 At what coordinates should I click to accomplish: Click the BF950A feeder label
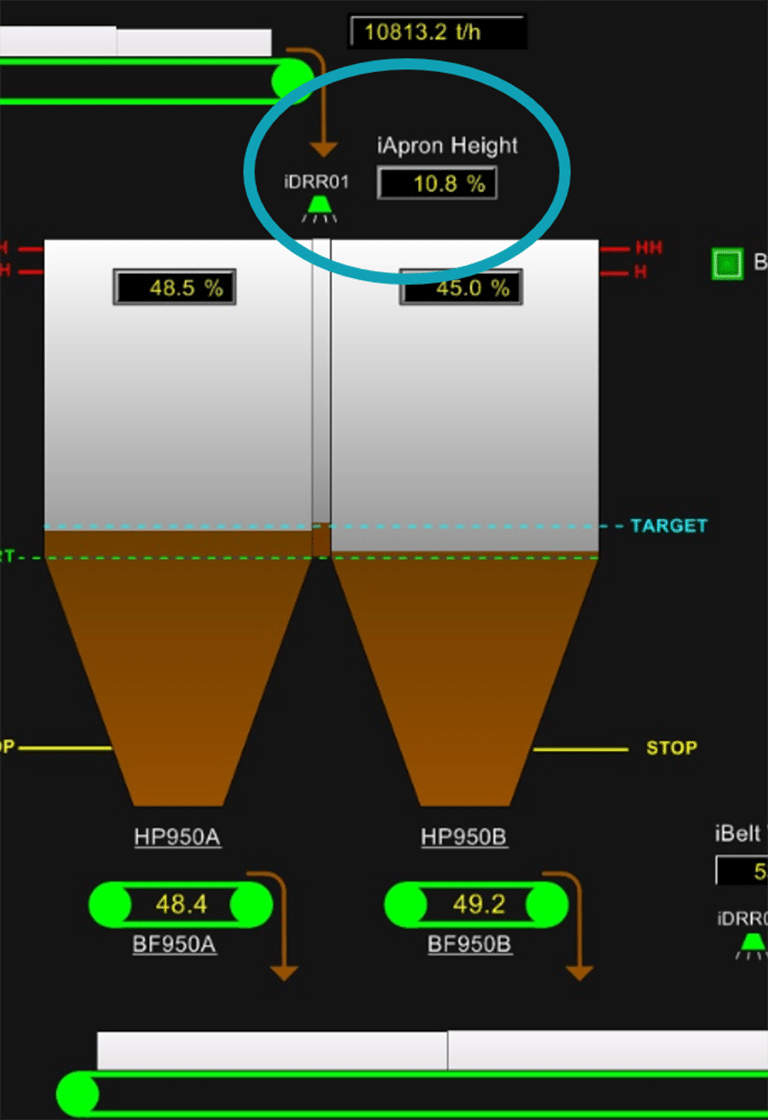click(x=174, y=944)
